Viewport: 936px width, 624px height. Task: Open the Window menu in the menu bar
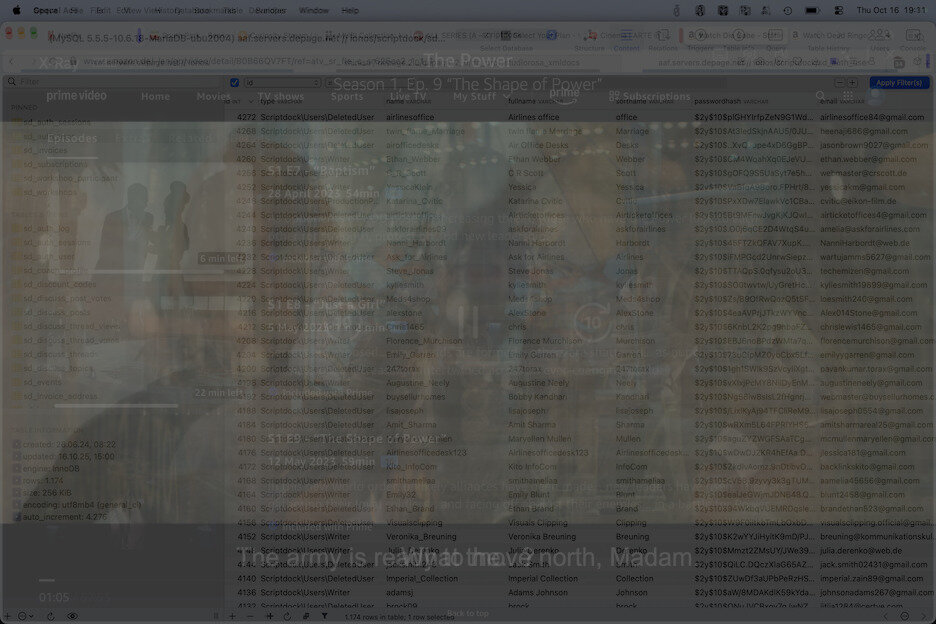coord(314,10)
